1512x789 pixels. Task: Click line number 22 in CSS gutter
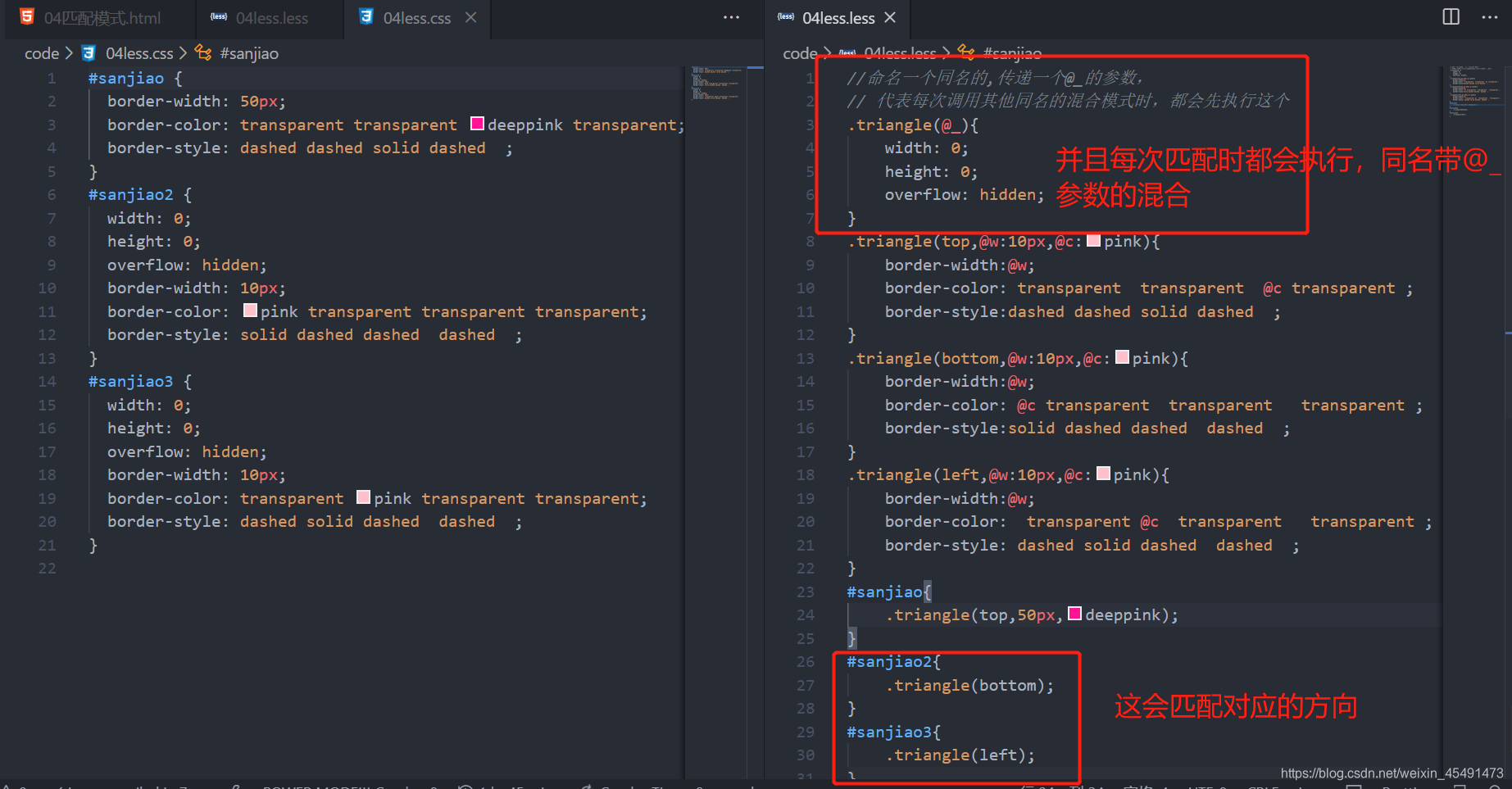coord(47,568)
